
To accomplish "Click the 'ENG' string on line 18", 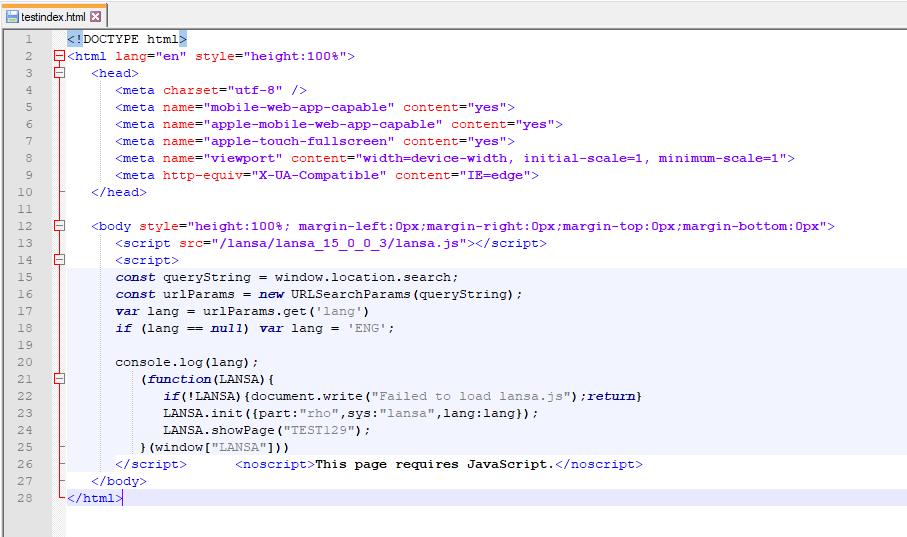I will tap(366, 328).
